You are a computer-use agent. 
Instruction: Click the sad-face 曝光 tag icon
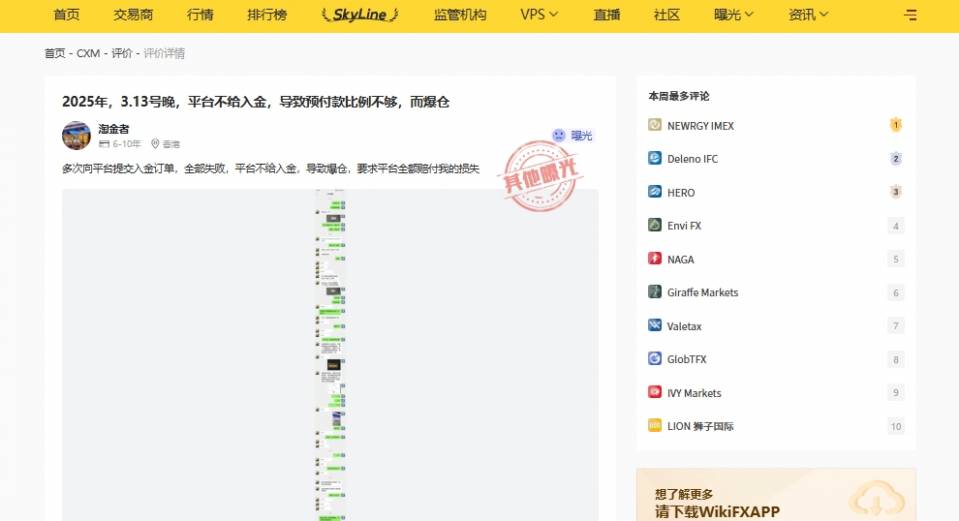(x=558, y=135)
